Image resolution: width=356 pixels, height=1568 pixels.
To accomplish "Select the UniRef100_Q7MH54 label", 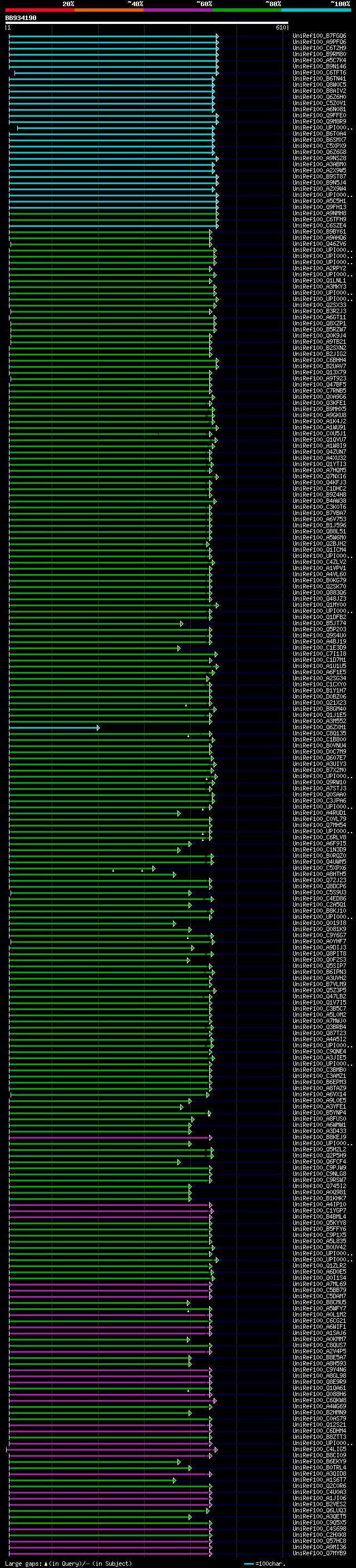I will 319,825.
